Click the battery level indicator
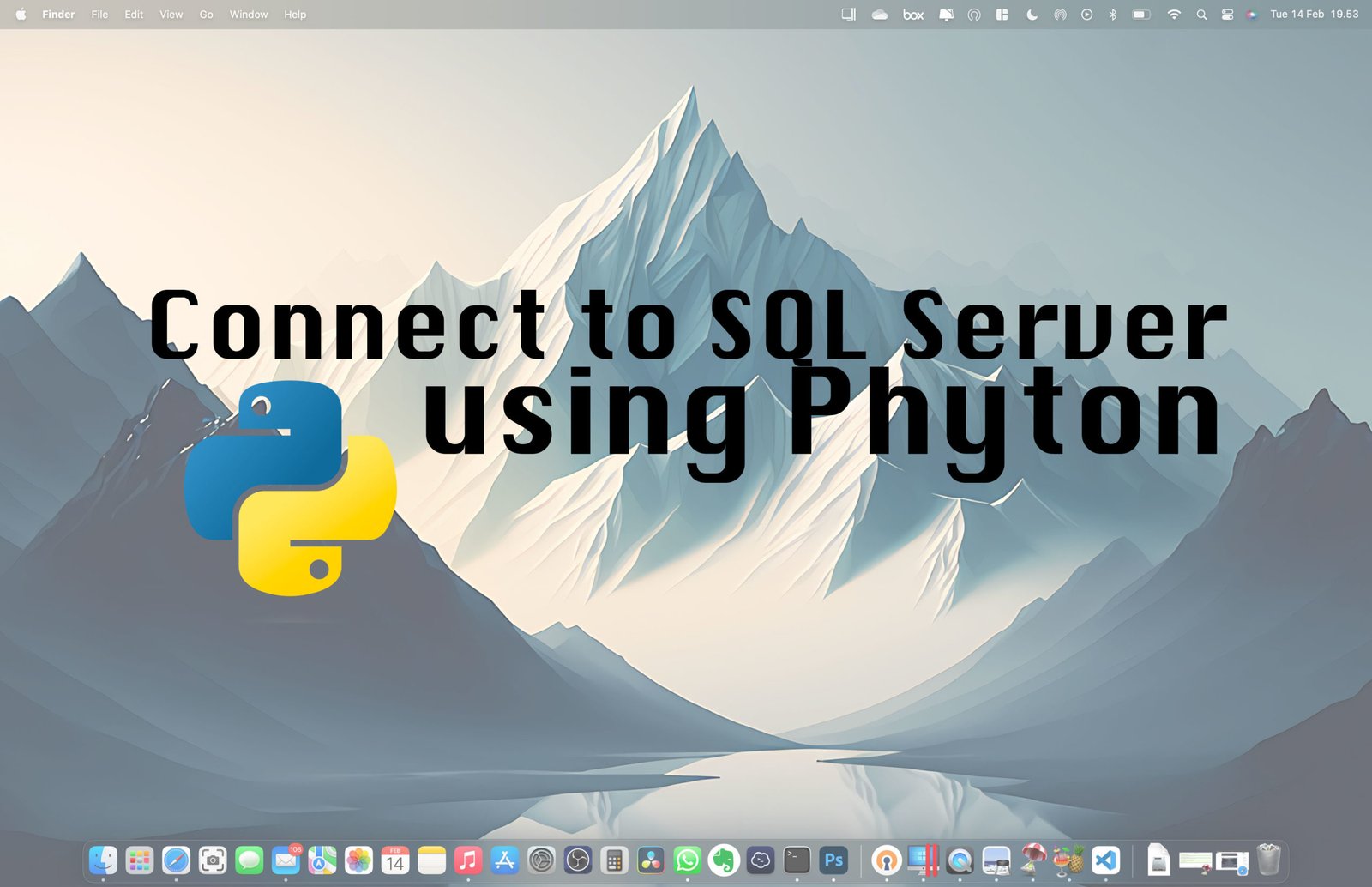The image size is (1372, 887). point(1141,15)
